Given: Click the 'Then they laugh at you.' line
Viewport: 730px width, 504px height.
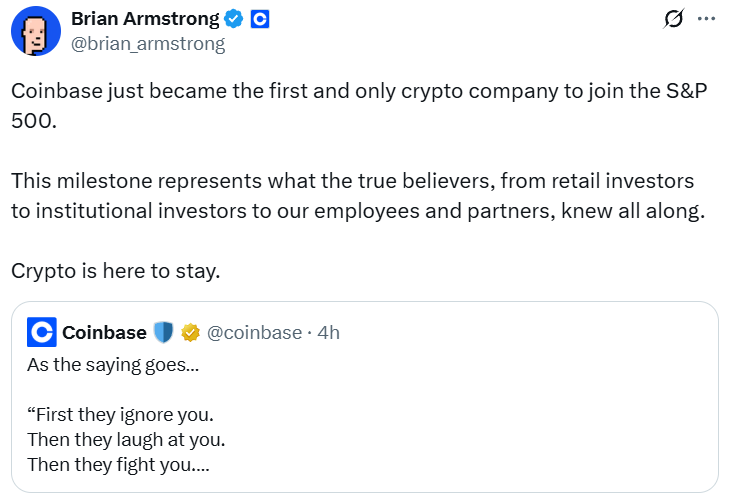Looking at the screenshot, I should pyautogui.click(x=127, y=439).
